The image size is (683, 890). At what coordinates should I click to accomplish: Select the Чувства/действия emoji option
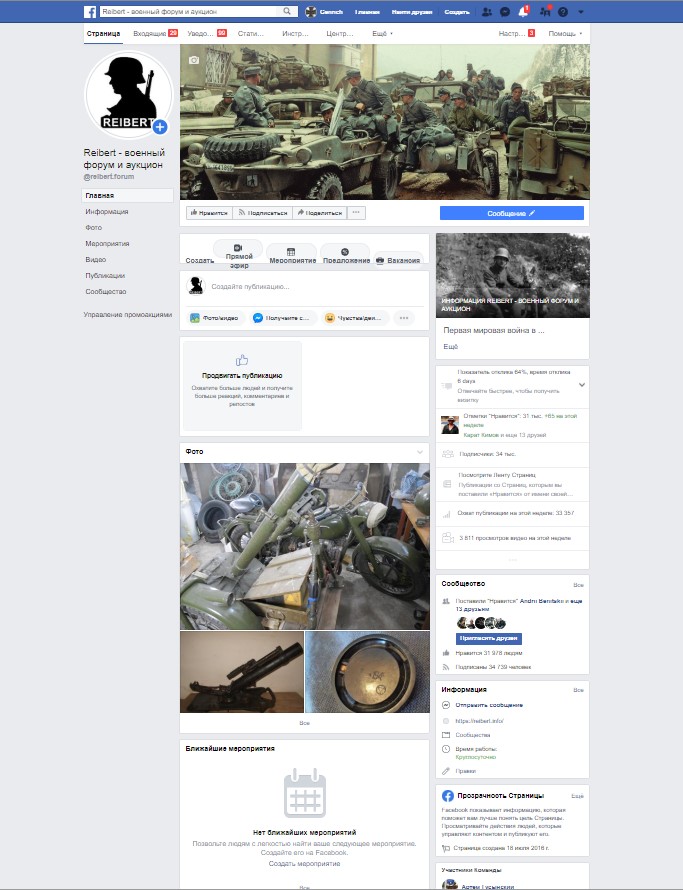pyautogui.click(x=355, y=318)
